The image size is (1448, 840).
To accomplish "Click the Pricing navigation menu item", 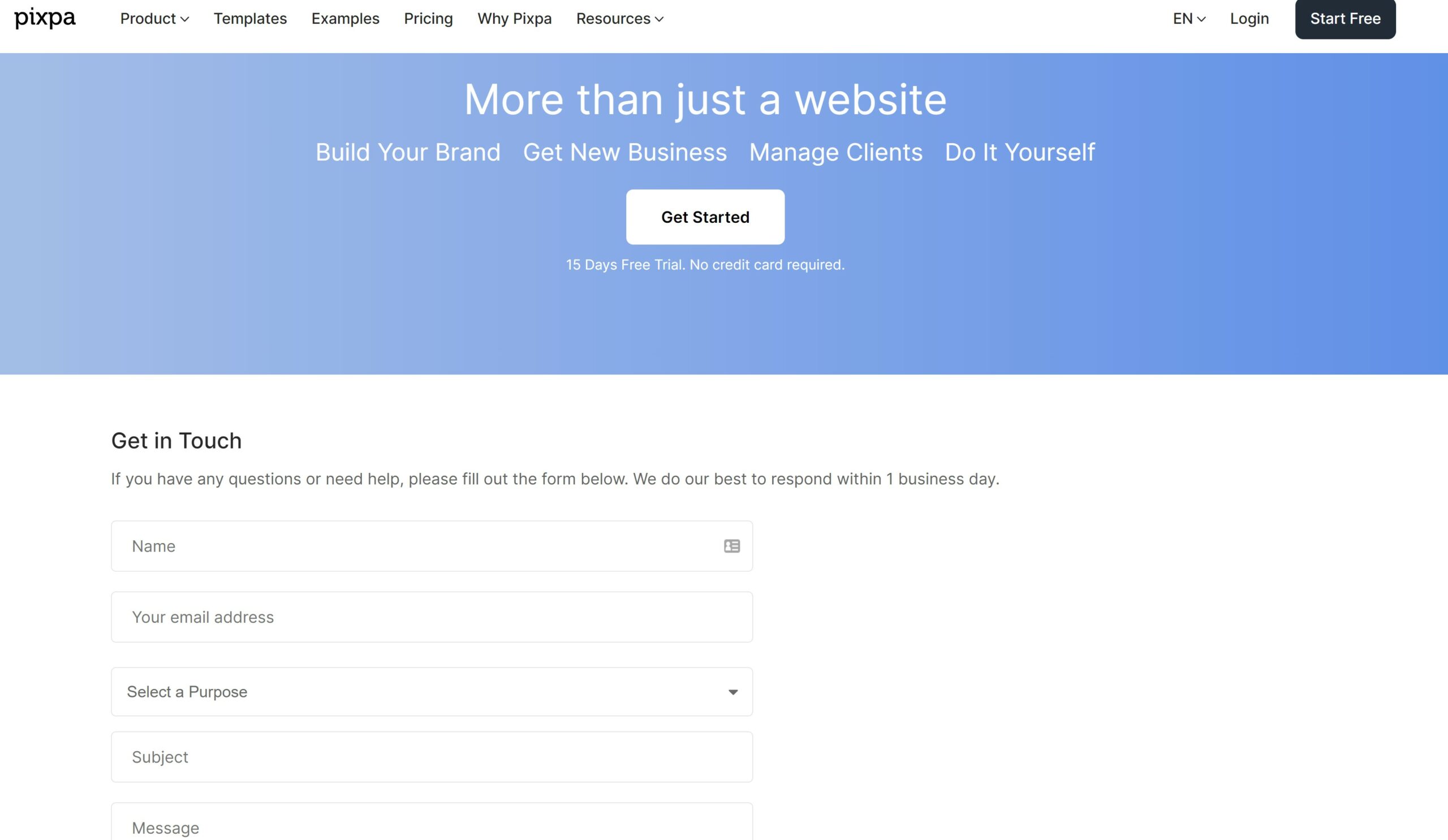I will (428, 19).
